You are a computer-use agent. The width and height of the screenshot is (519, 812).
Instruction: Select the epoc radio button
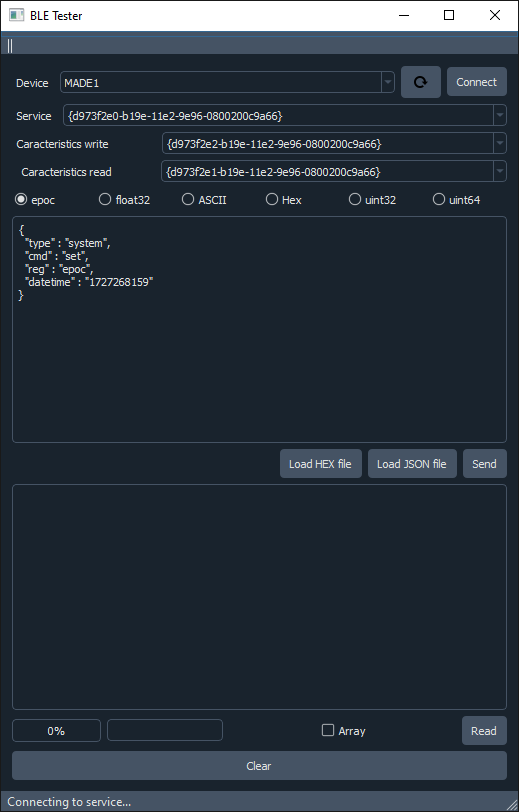coord(35,199)
